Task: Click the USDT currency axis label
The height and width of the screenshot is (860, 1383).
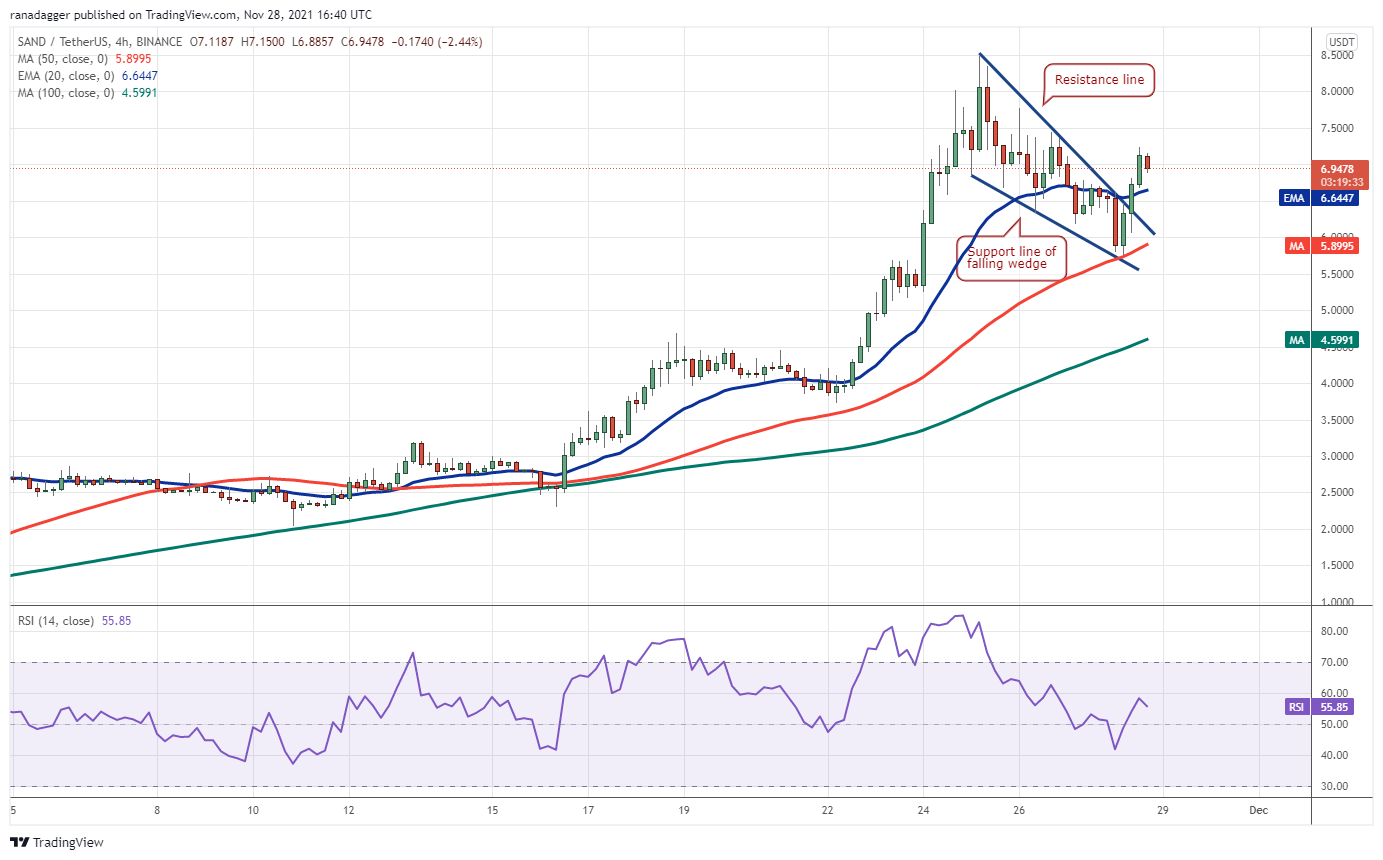Action: tap(1339, 41)
